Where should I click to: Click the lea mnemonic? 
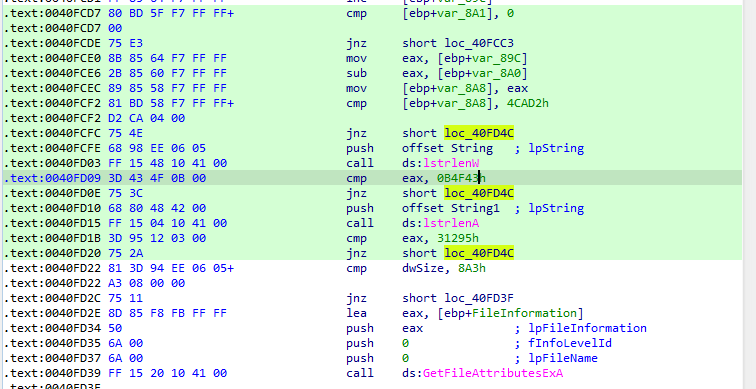[x=356, y=313]
